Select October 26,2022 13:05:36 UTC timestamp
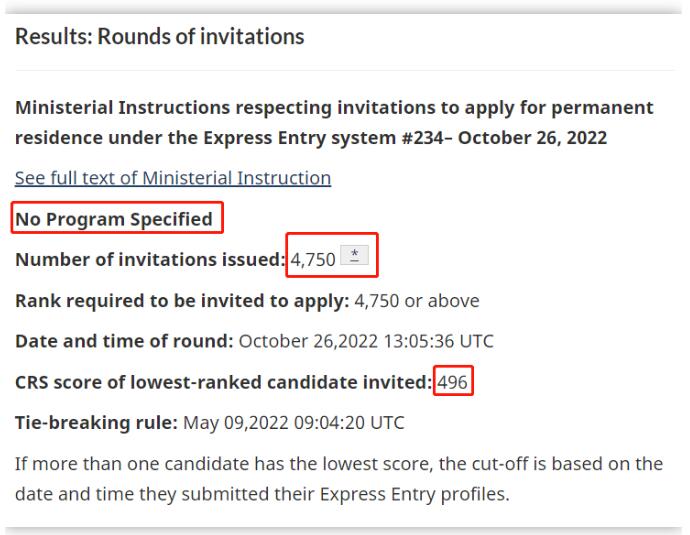 tap(366, 341)
